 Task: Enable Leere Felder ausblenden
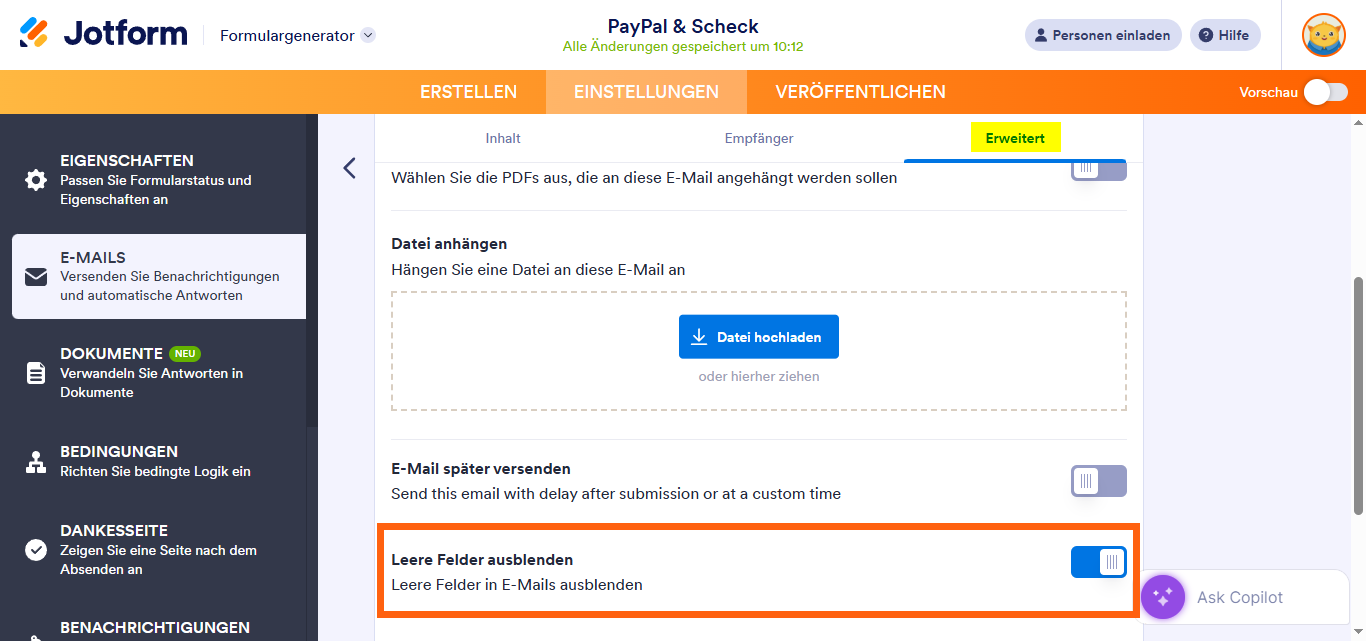click(1098, 562)
